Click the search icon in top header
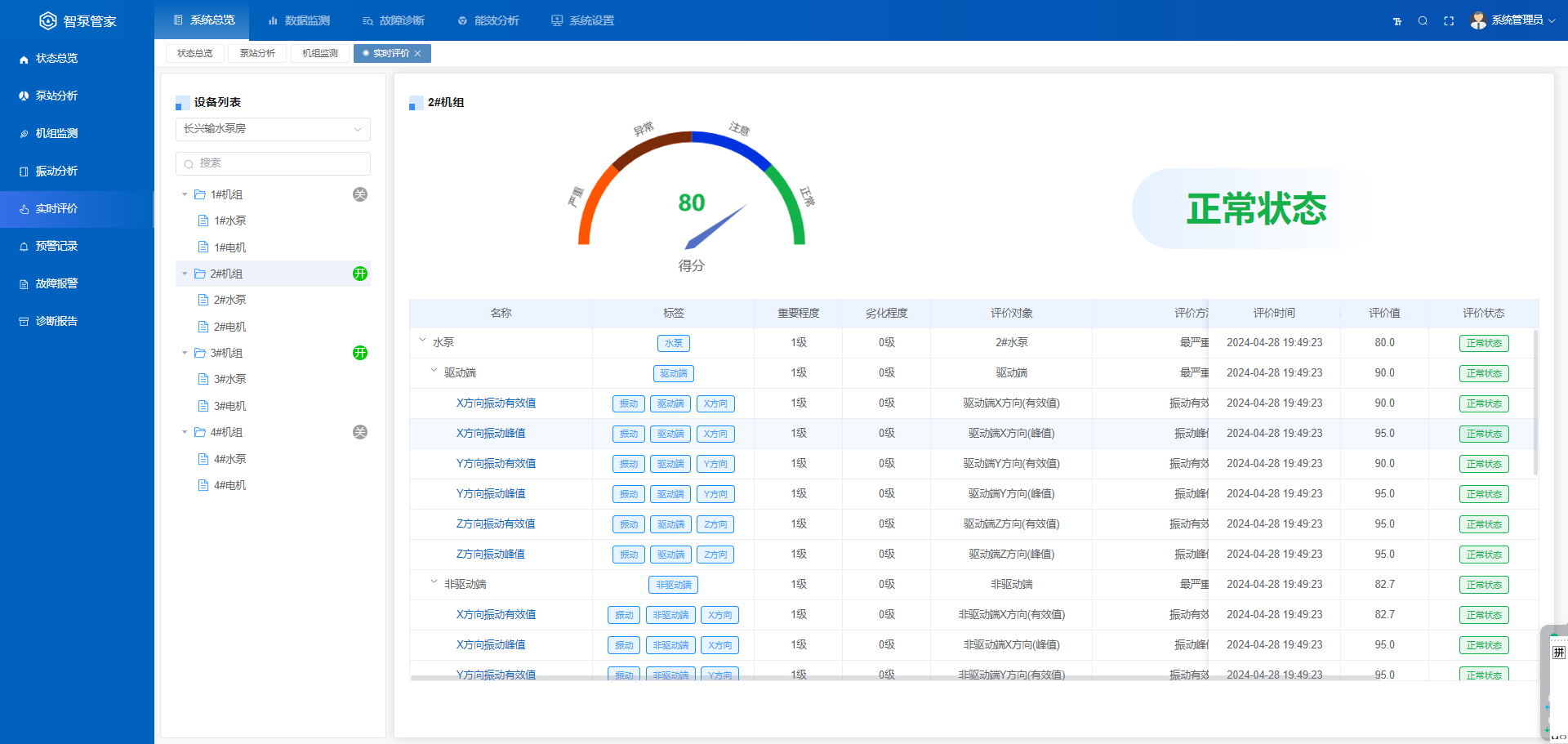This screenshot has width=1568, height=744. point(1423,21)
